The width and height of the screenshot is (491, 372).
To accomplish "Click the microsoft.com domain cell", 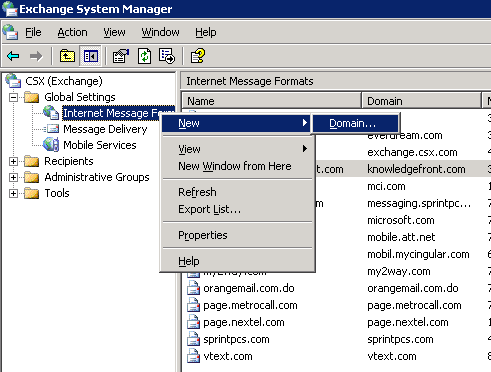I will tap(401, 220).
